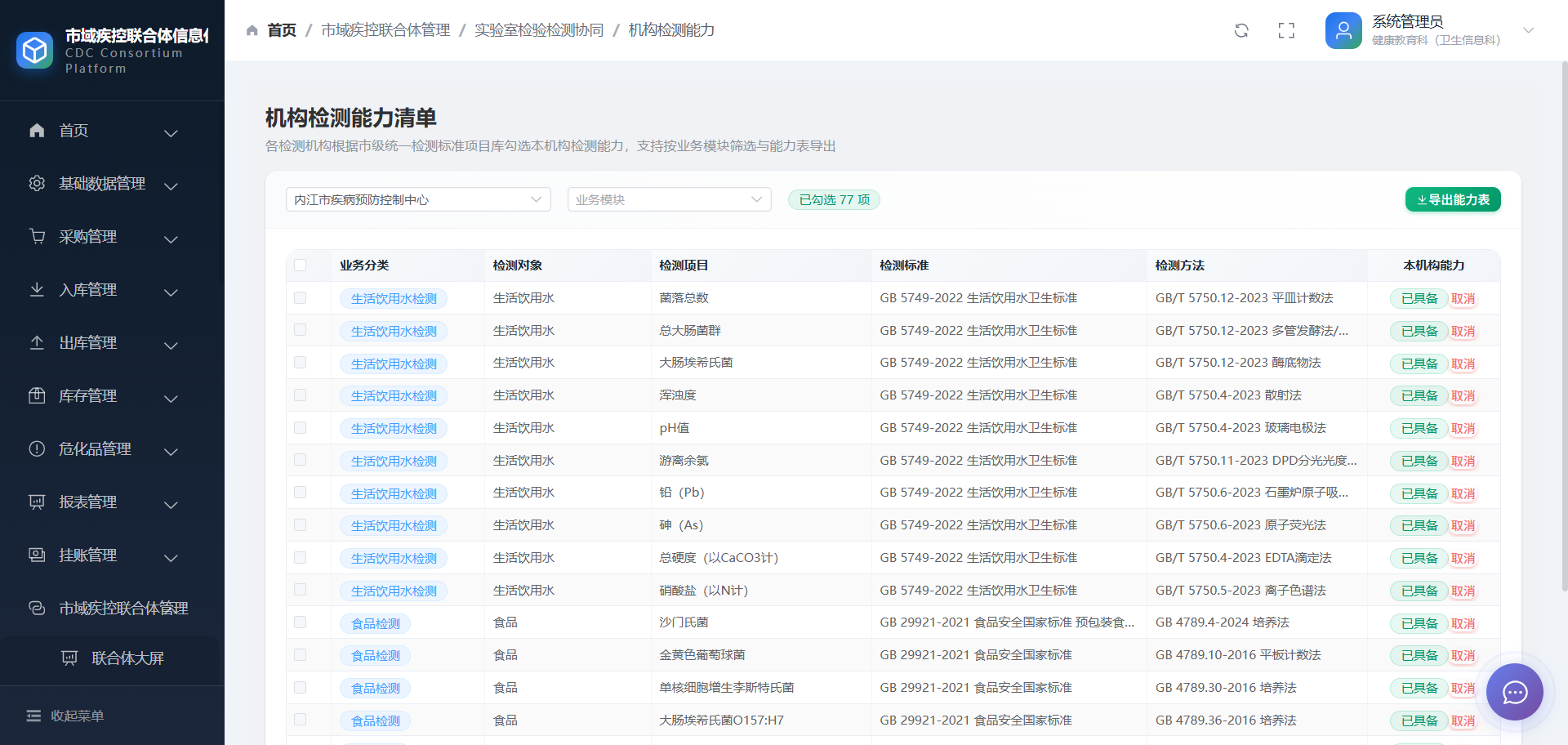Image resolution: width=1568 pixels, height=745 pixels.
Task: Check the 金黄色葡萄球菌 row checkbox
Action: pyautogui.click(x=301, y=655)
